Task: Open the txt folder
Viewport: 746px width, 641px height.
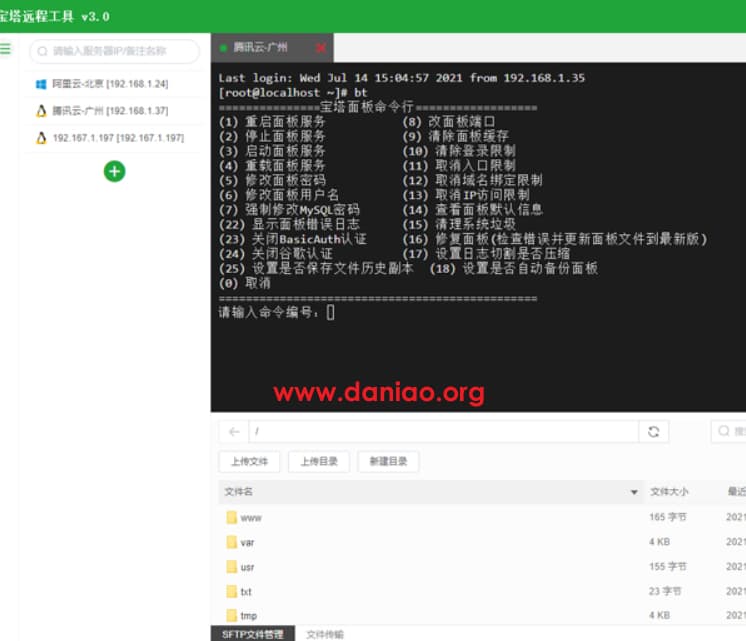Action: [239, 592]
